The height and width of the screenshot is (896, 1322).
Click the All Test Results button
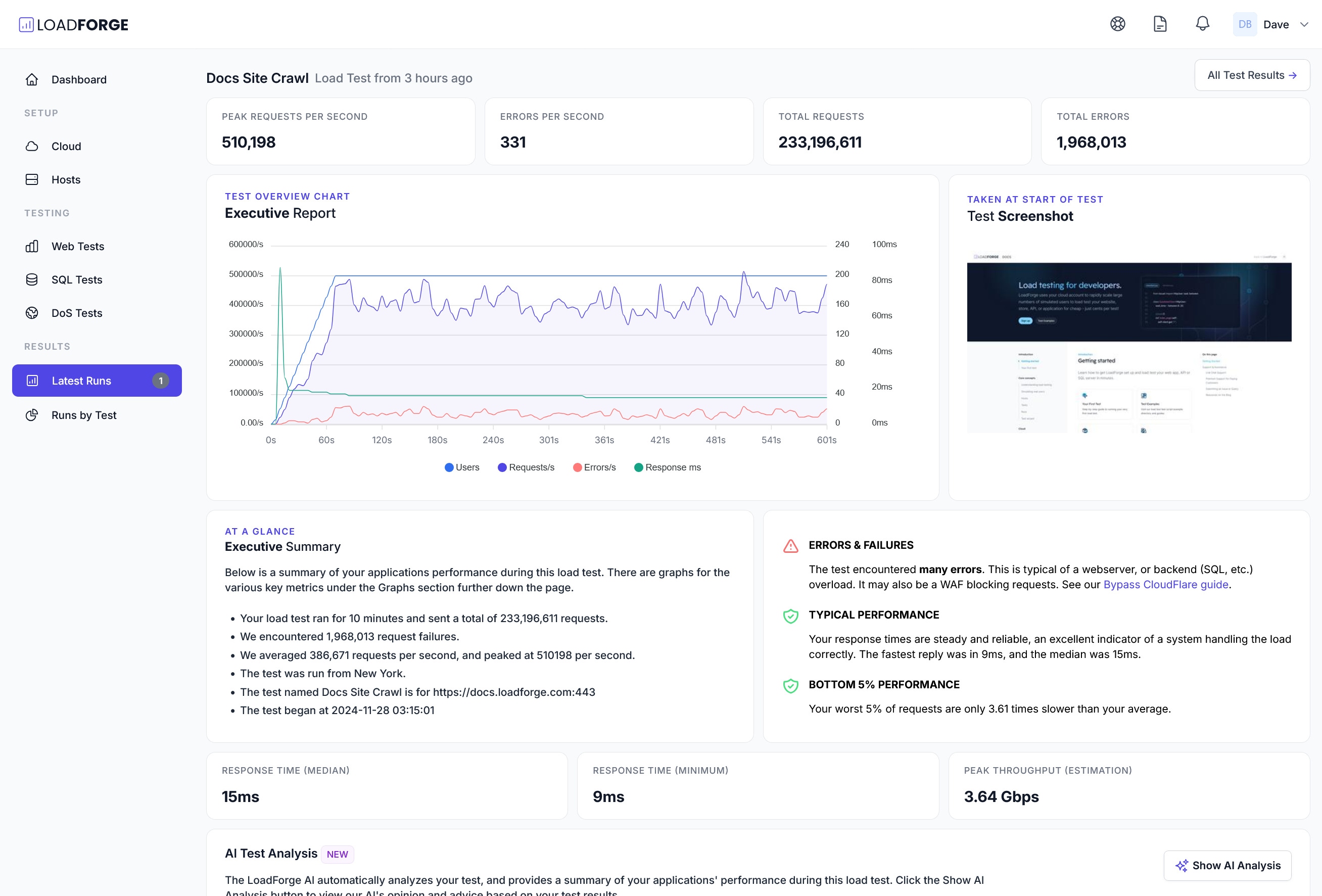coord(1251,75)
